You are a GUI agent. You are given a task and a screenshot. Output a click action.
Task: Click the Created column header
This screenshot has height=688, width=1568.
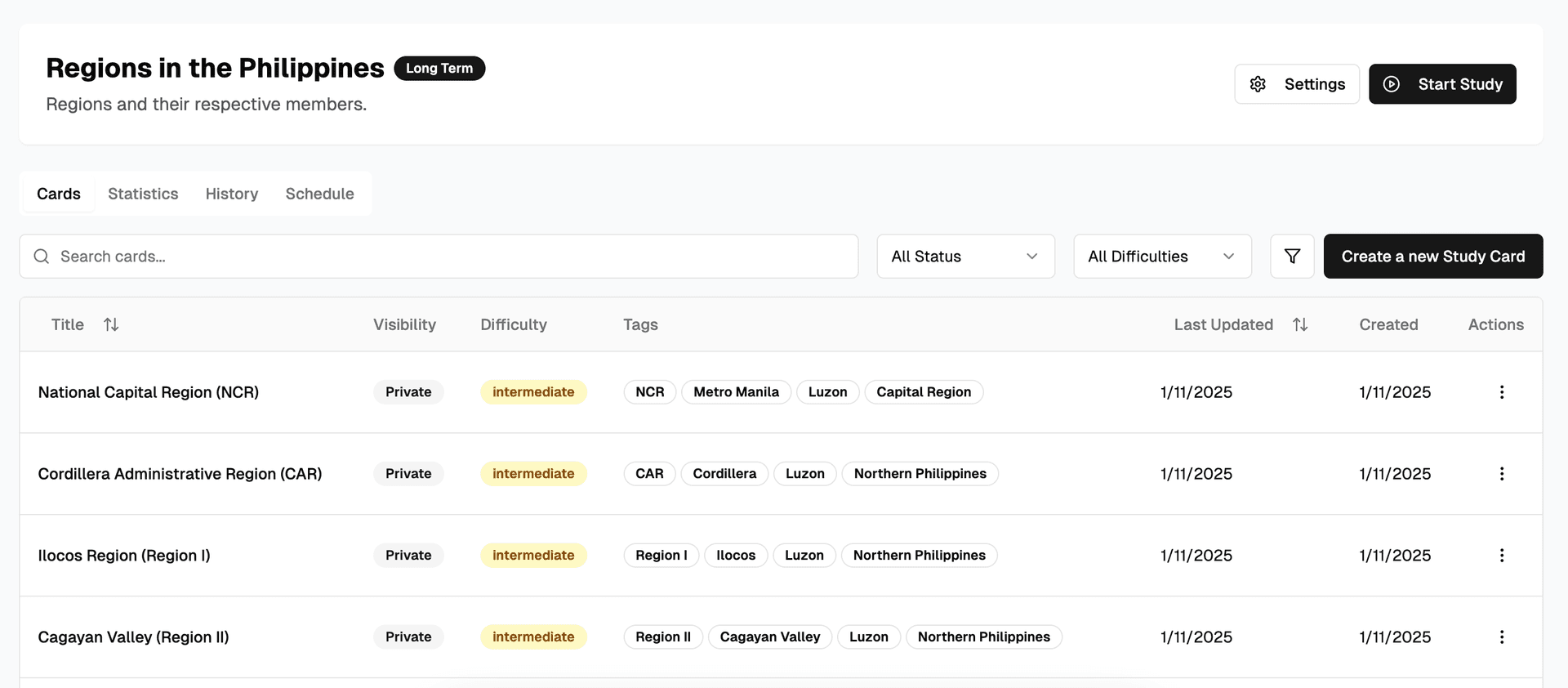coord(1388,324)
